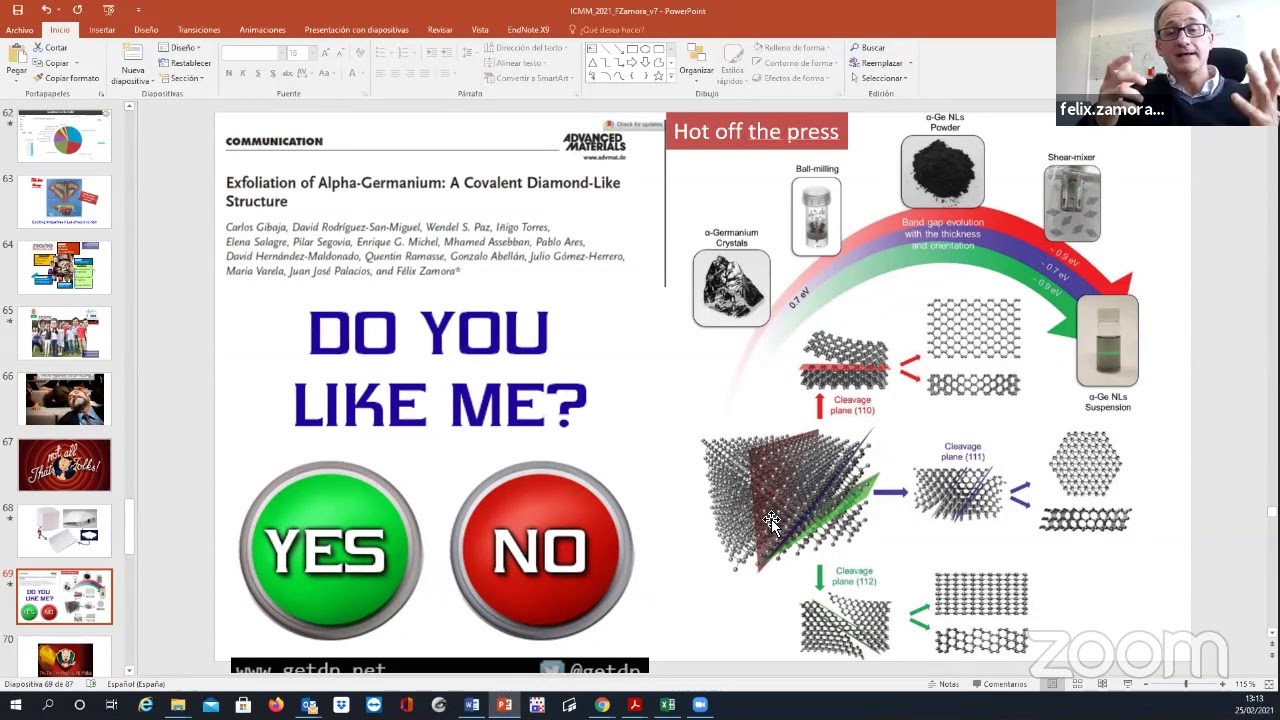This screenshot has width=1280, height=720.
Task: Click Normal view icon in status bar
Action: [x=1052, y=684]
